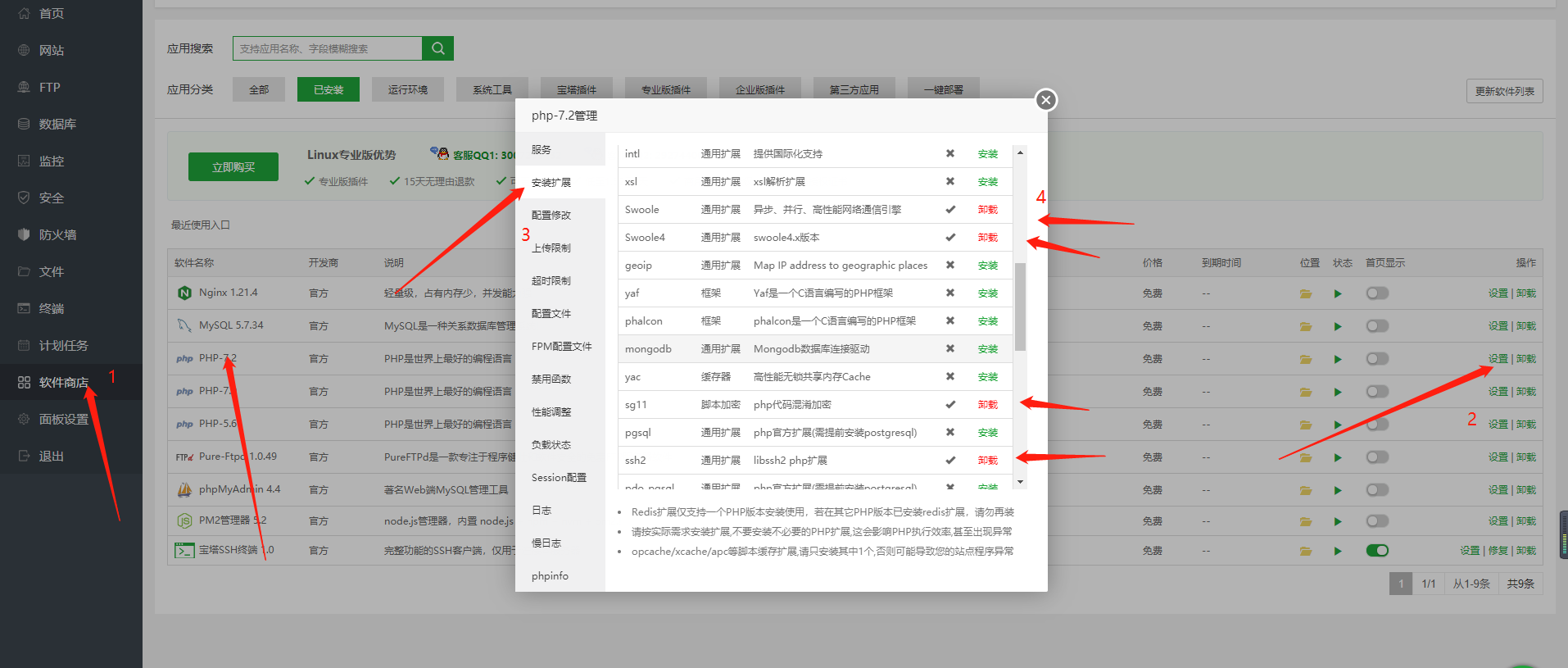
Task: Install the mongodb extension
Action: pyautogui.click(x=988, y=349)
